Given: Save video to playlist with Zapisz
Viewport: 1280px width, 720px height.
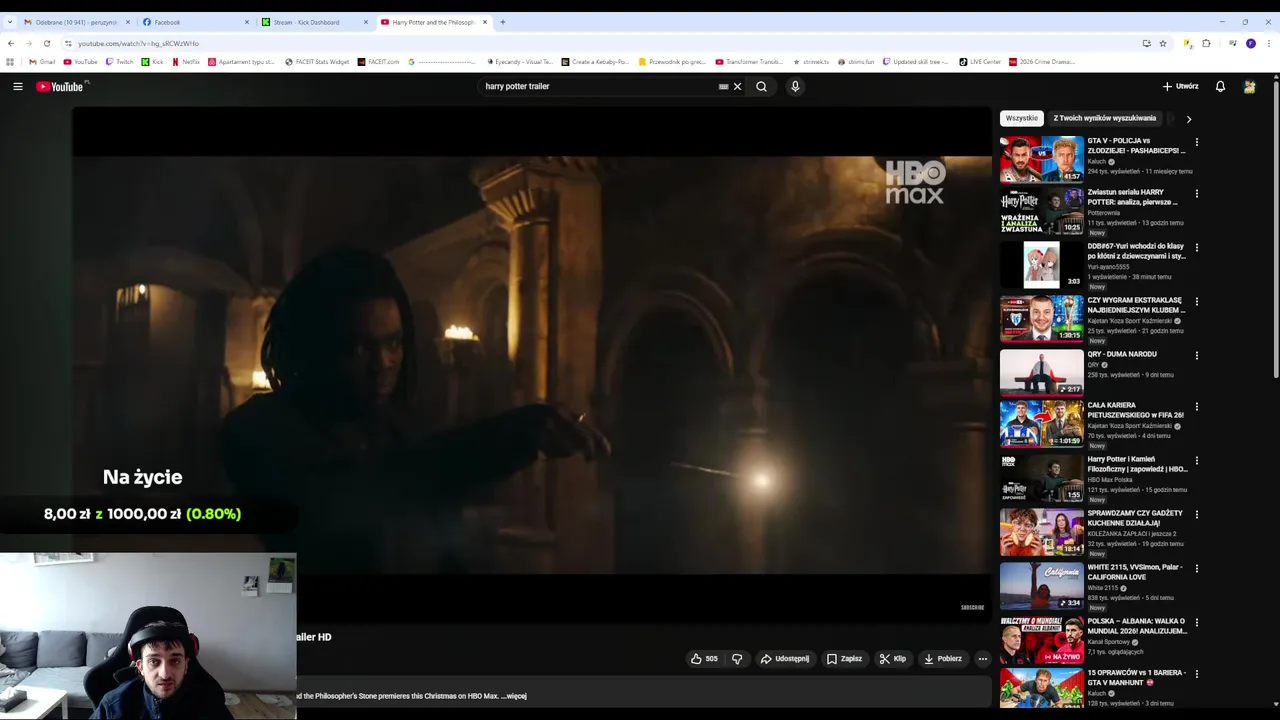Looking at the screenshot, I should pos(845,659).
